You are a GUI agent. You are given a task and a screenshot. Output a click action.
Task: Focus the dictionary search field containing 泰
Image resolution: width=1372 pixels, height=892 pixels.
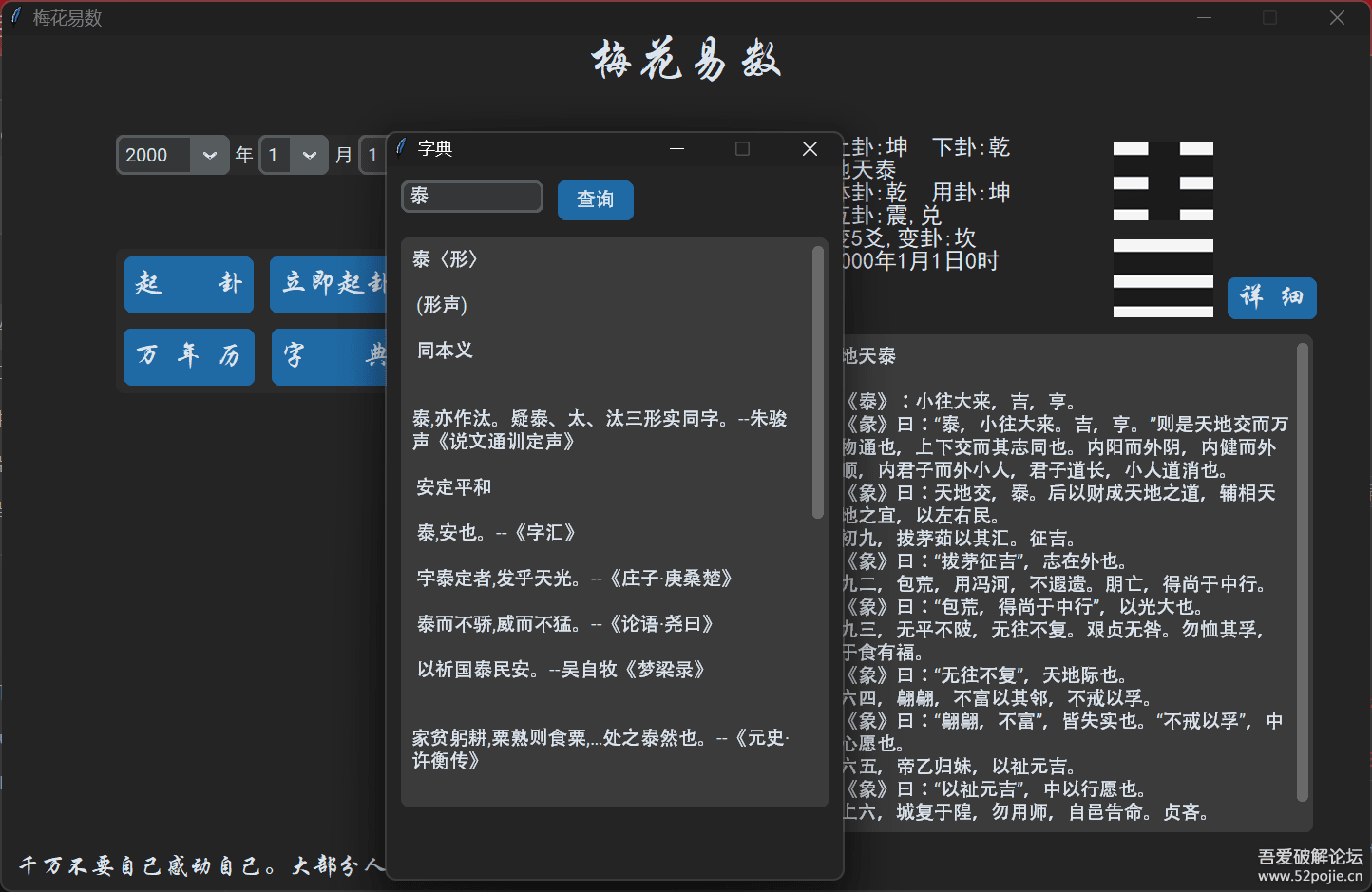tap(472, 197)
